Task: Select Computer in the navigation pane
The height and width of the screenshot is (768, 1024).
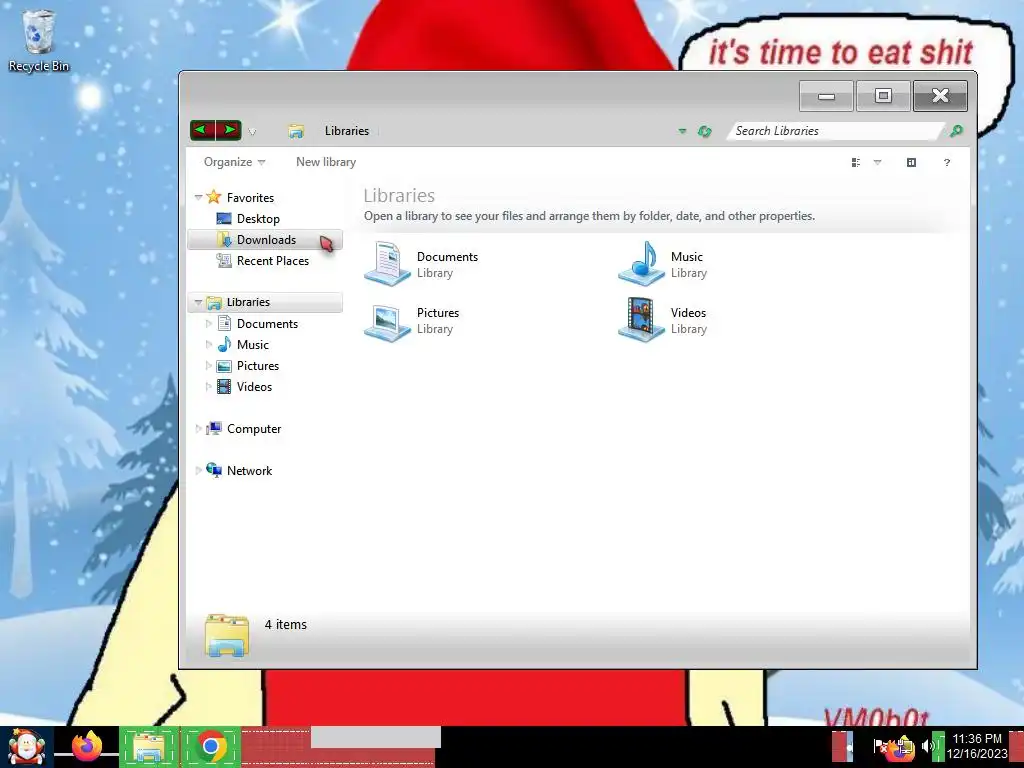Action: [254, 429]
